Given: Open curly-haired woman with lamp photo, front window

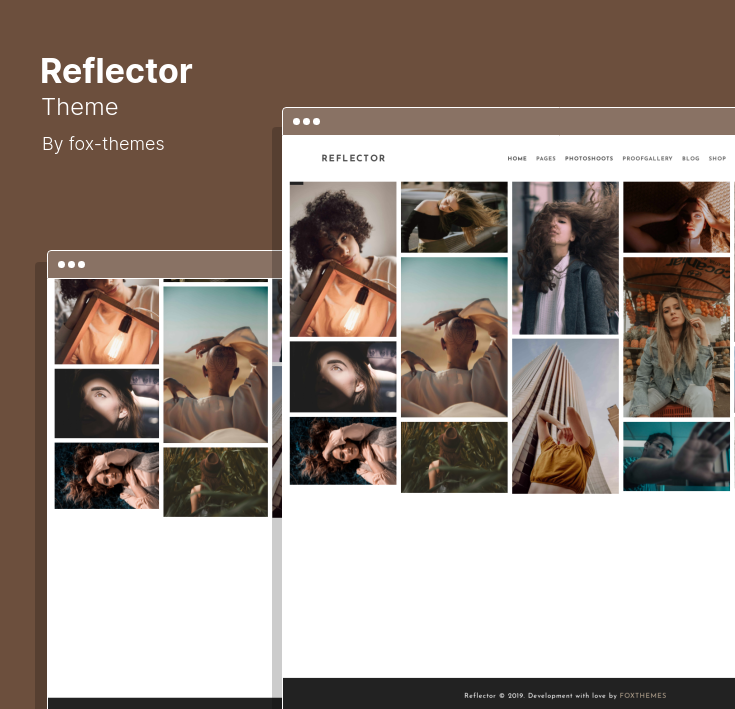Looking at the screenshot, I should click(x=343, y=259).
